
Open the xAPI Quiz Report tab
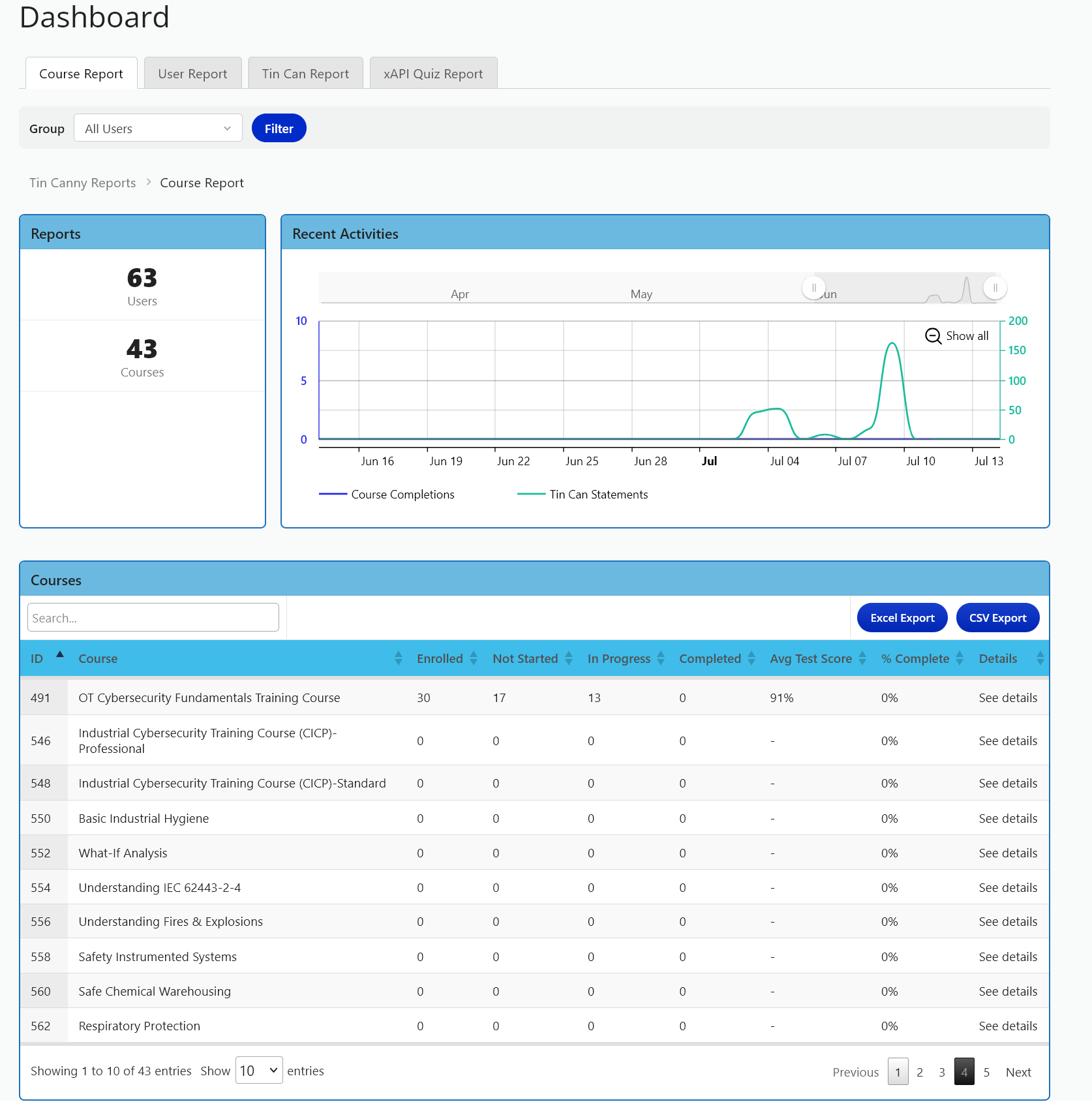433,73
